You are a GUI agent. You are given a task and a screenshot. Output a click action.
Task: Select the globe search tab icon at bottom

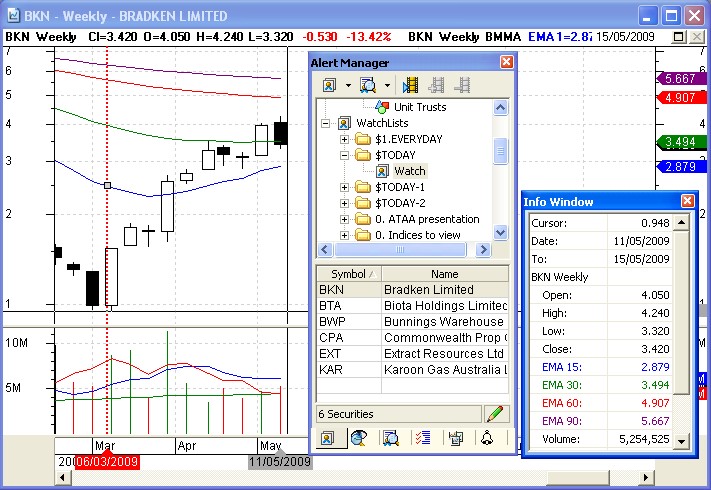pos(359,438)
